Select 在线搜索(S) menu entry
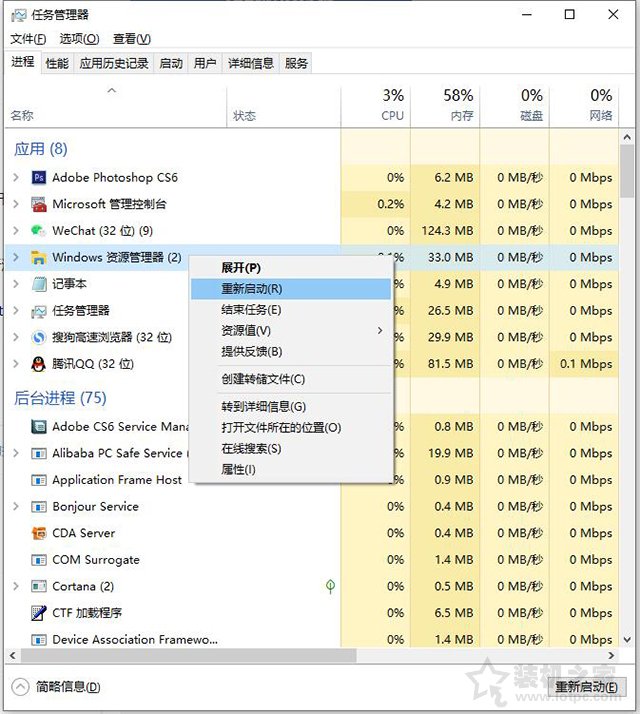640x714 pixels. click(x=291, y=449)
